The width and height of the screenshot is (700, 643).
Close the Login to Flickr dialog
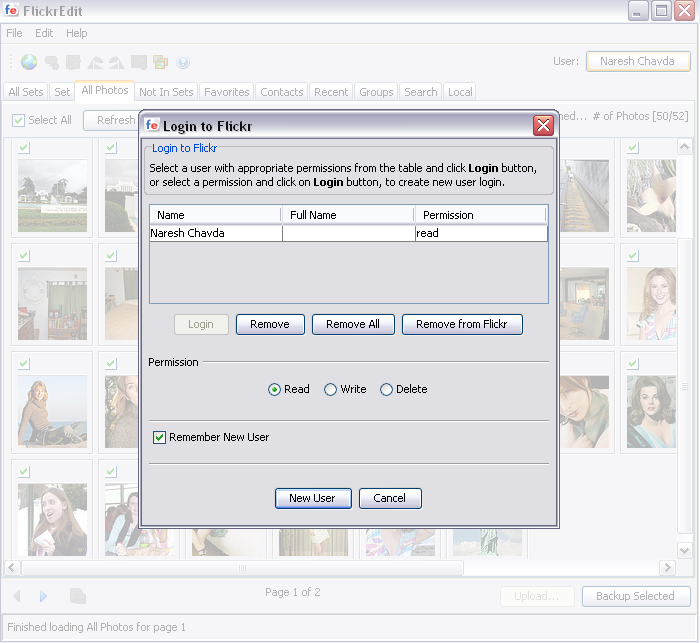pos(543,125)
